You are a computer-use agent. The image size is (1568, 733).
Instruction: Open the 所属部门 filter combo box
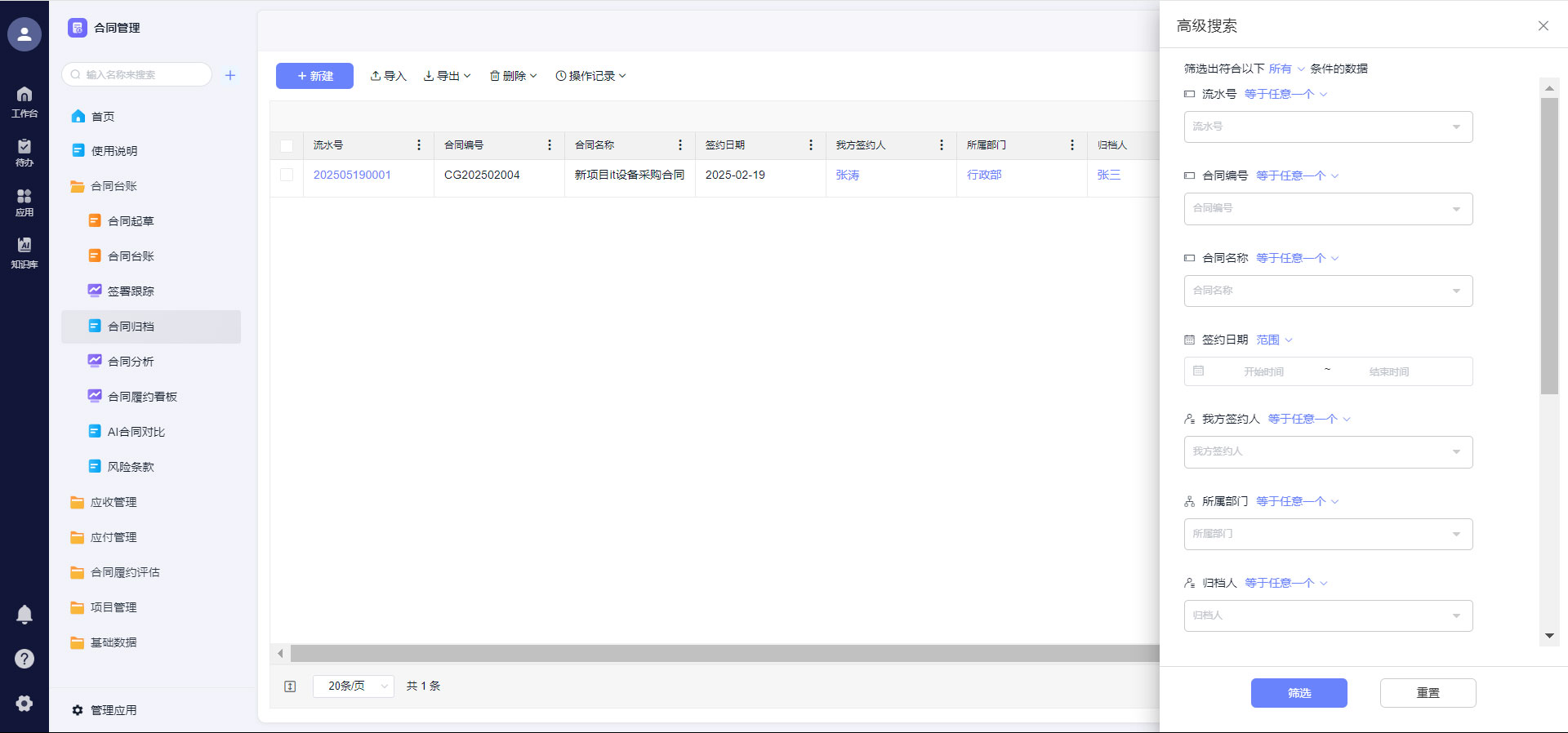point(1328,534)
